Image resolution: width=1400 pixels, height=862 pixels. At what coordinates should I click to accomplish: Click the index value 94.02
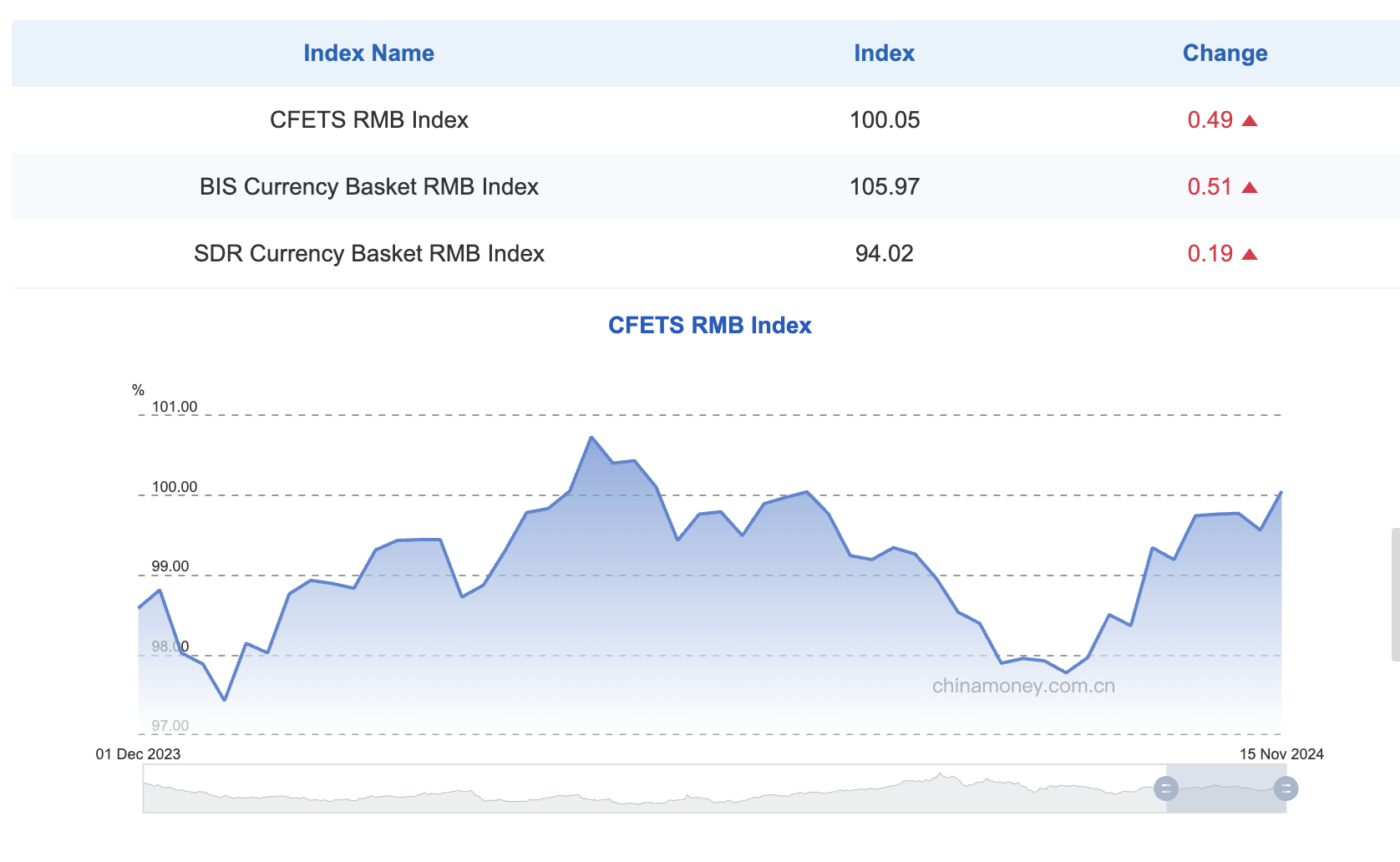pyautogui.click(x=884, y=254)
